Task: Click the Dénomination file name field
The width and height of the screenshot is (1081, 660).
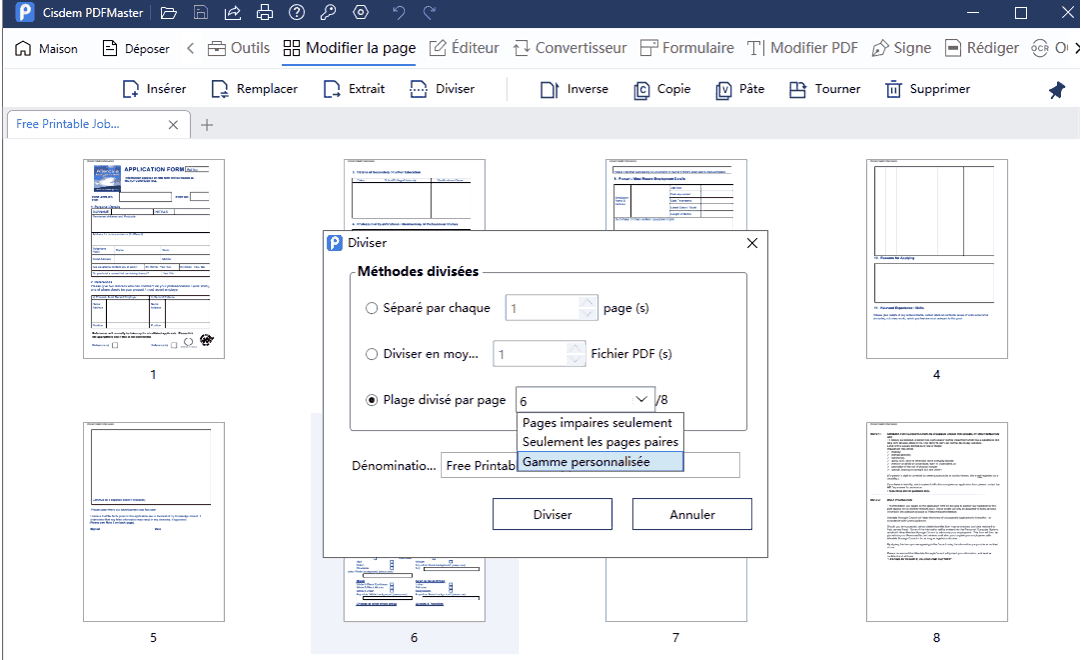Action: pyautogui.click(x=590, y=466)
